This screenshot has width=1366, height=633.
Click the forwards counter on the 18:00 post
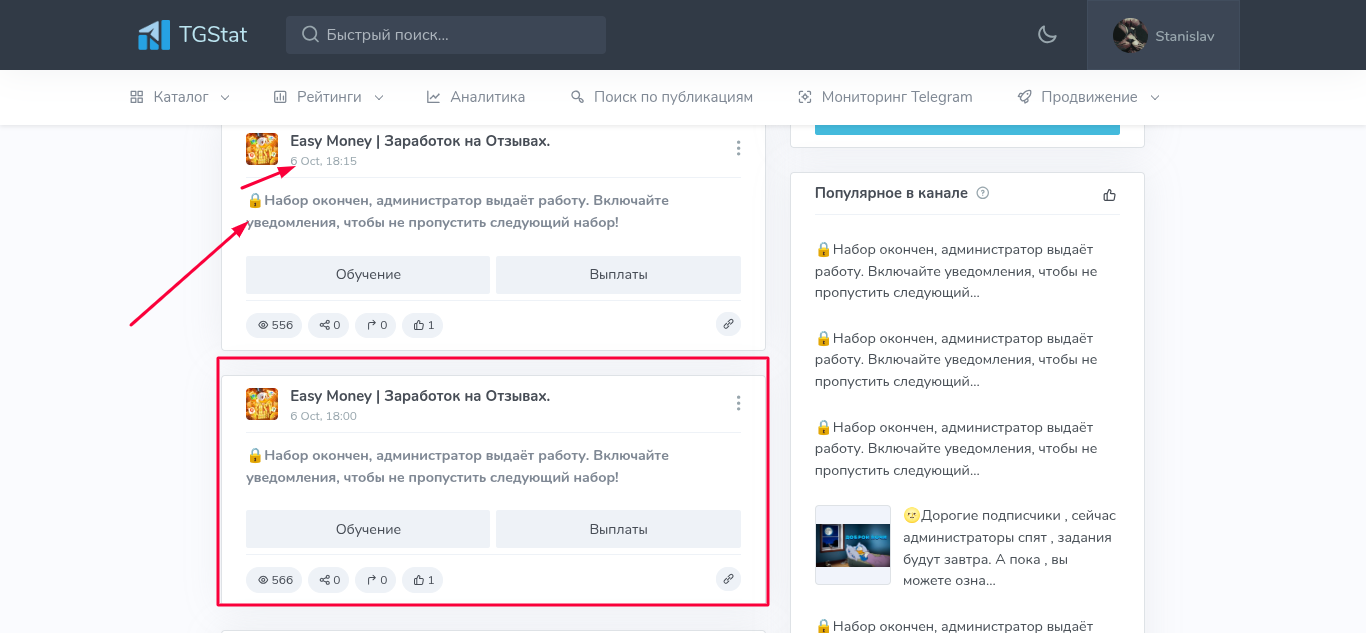[x=376, y=580]
